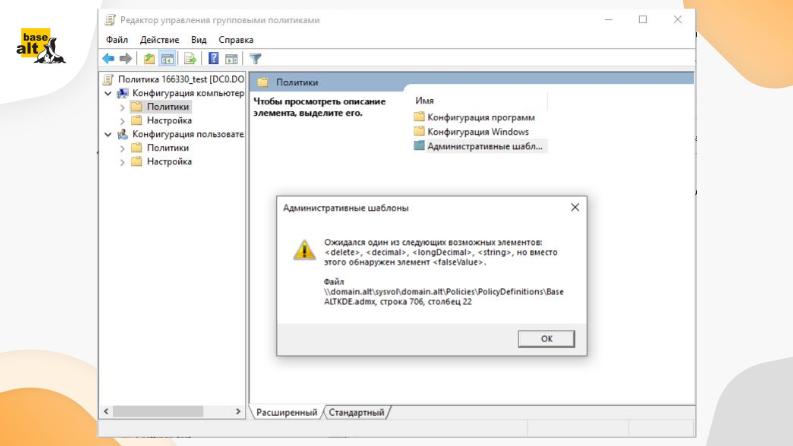Click the Up one level folder icon
Screen dimensions: 793x446
point(148,58)
